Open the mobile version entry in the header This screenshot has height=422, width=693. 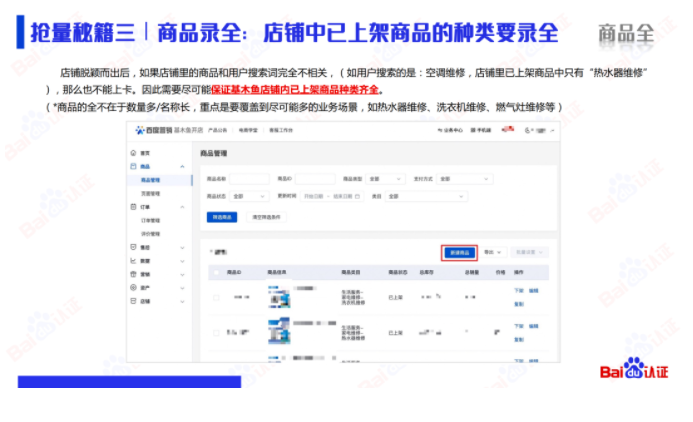(481, 130)
